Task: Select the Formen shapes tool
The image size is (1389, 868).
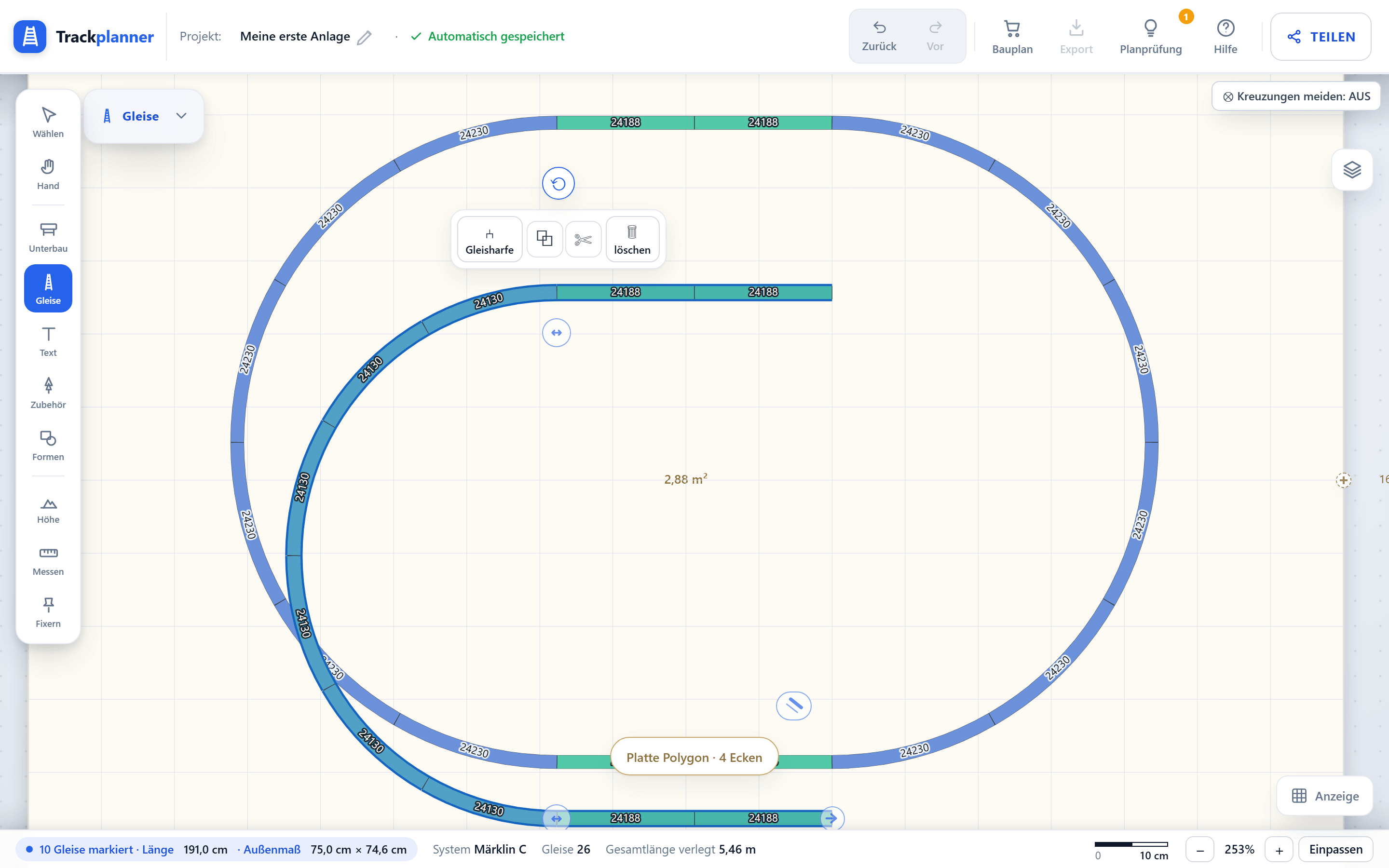Action: (48, 446)
